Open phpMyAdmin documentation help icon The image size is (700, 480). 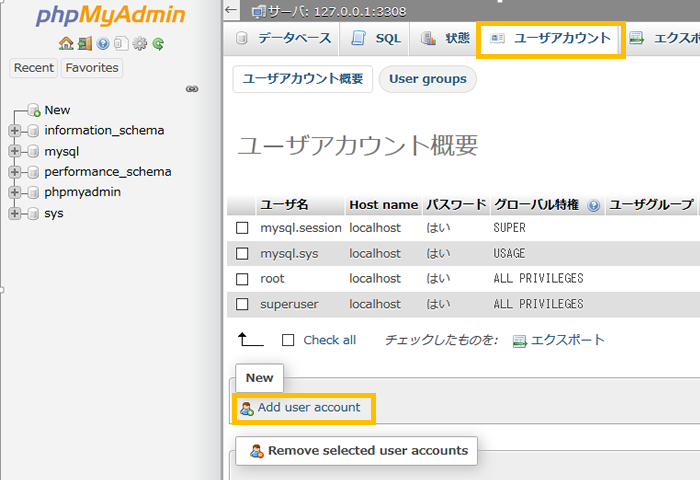[103, 44]
